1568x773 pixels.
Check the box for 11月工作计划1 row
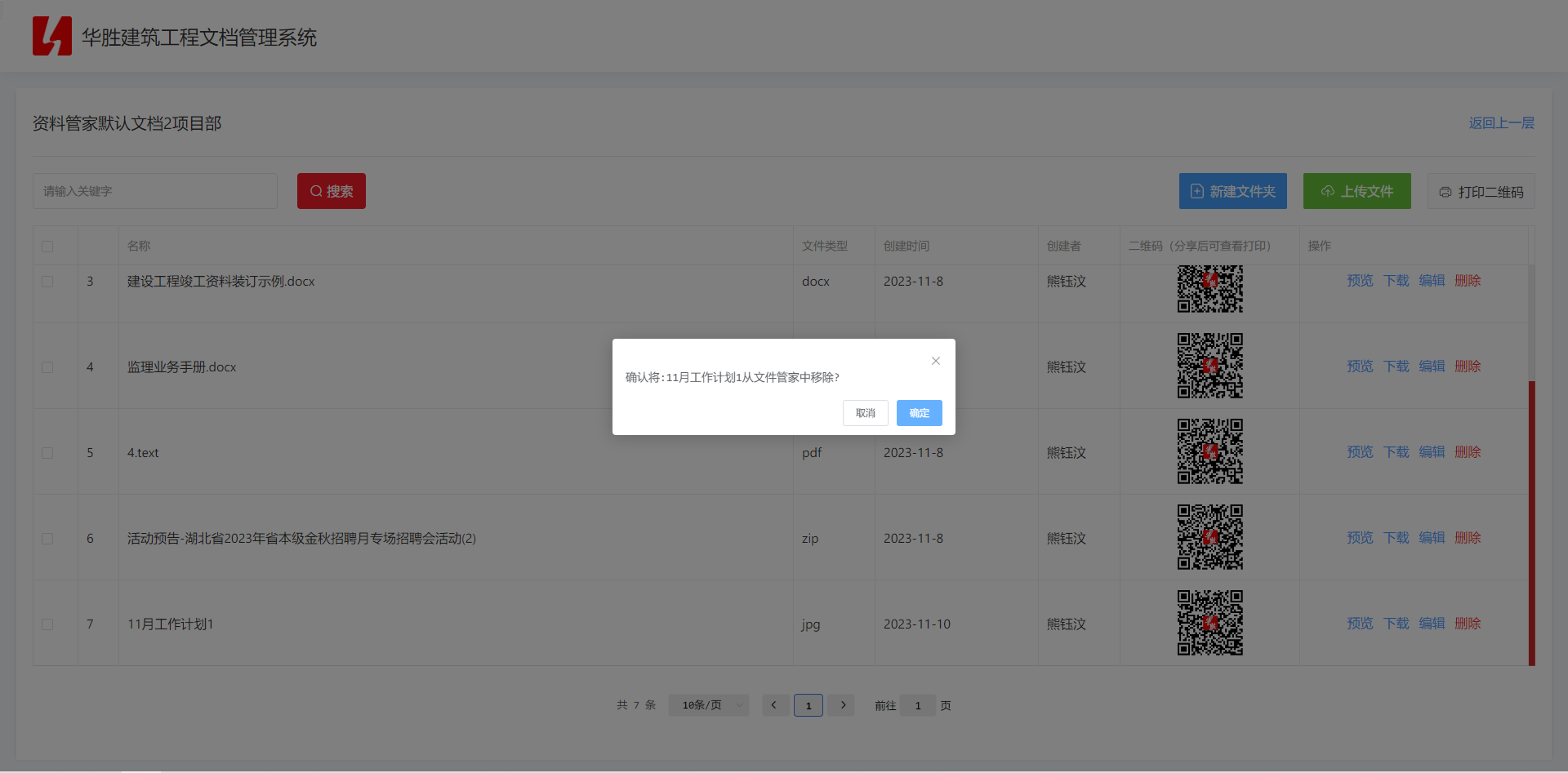47,624
